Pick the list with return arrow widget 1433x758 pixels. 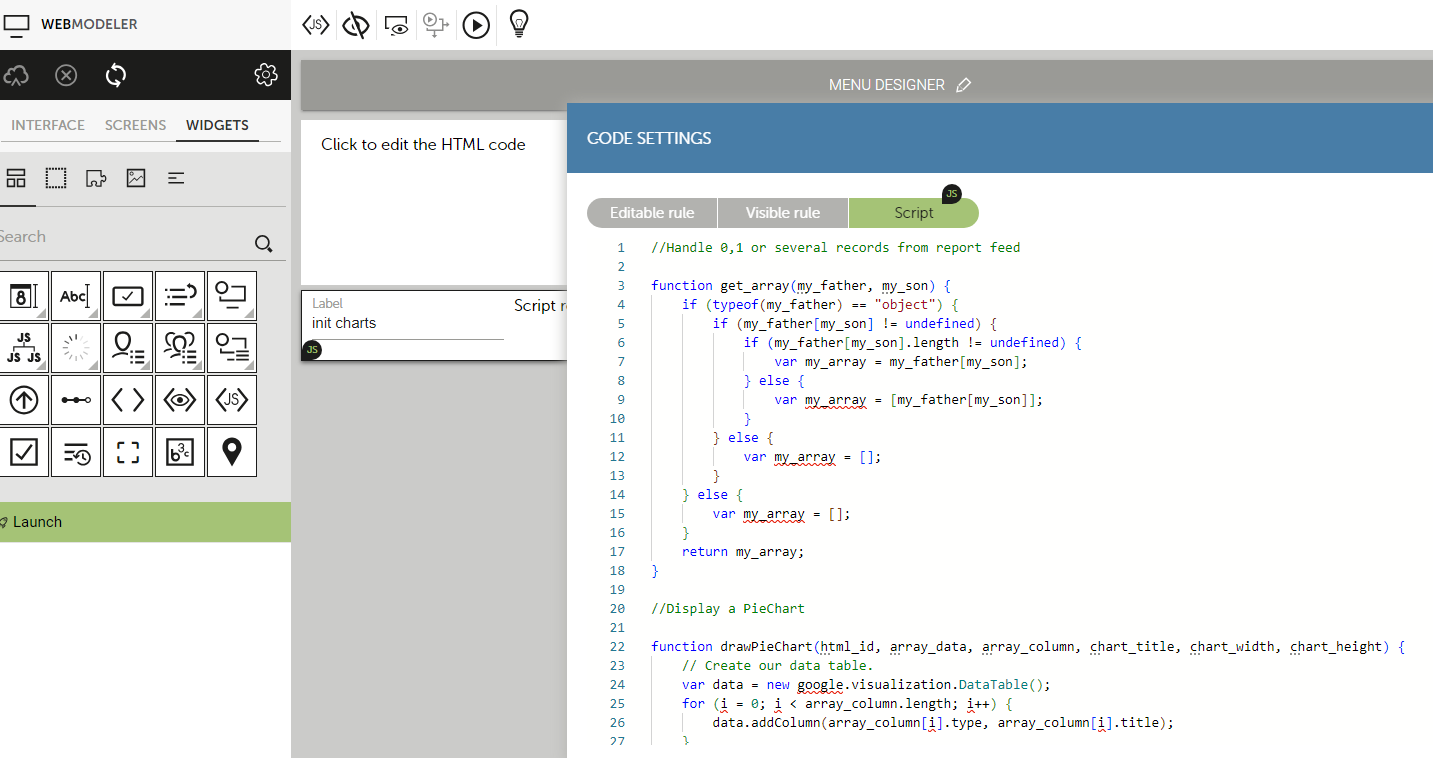tap(180, 296)
